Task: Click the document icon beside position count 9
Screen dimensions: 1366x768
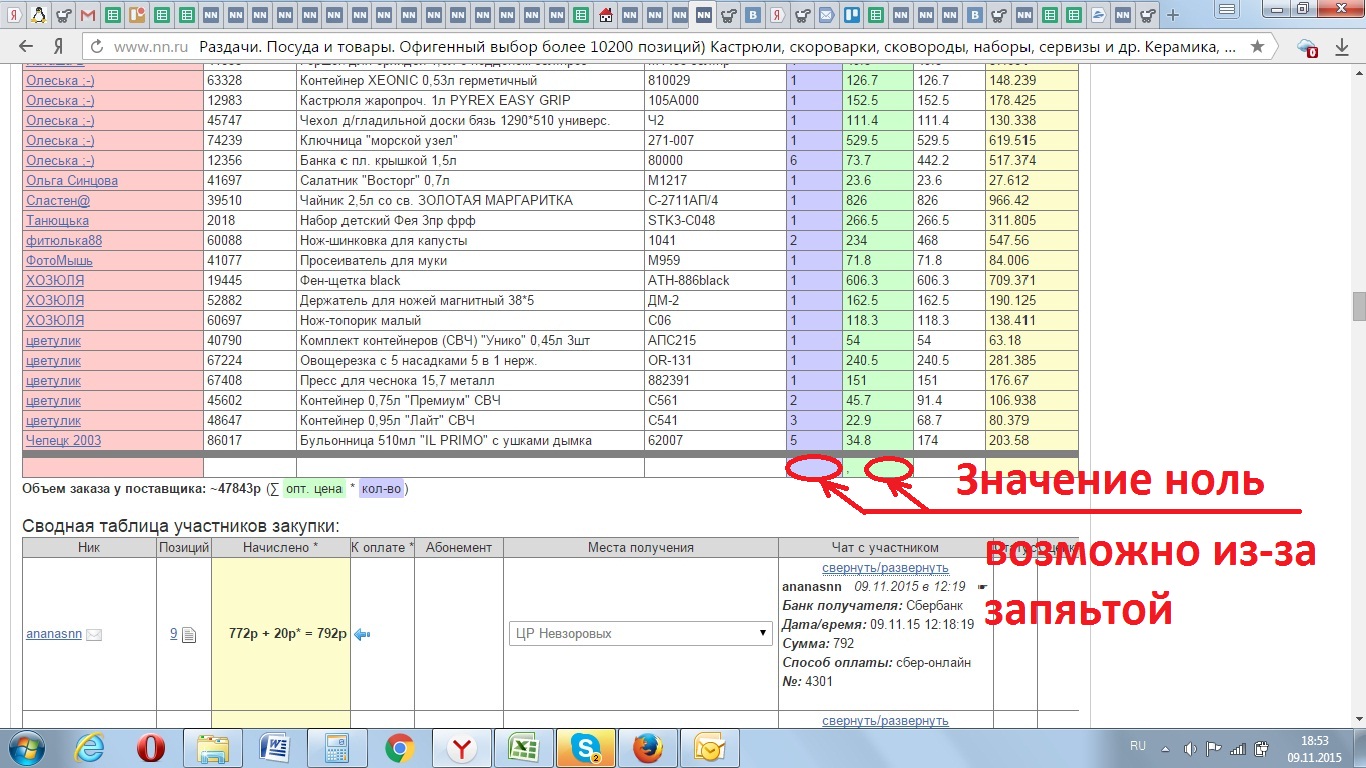Action: [x=189, y=634]
